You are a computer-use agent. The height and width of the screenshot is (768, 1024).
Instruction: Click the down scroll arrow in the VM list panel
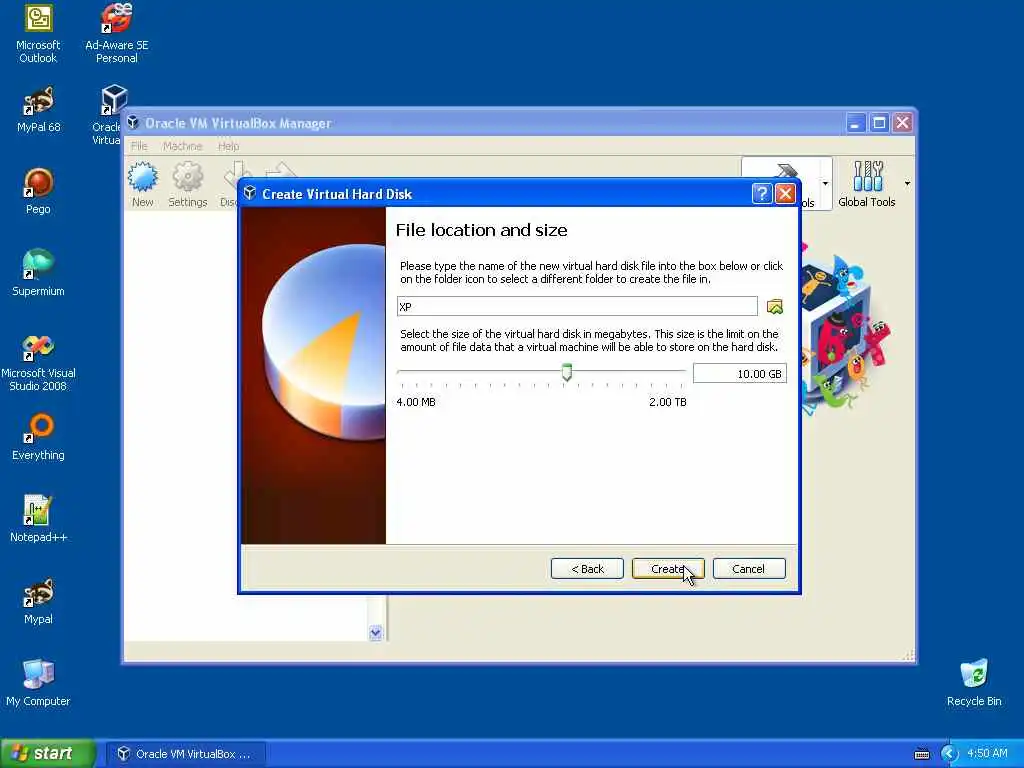coord(376,632)
